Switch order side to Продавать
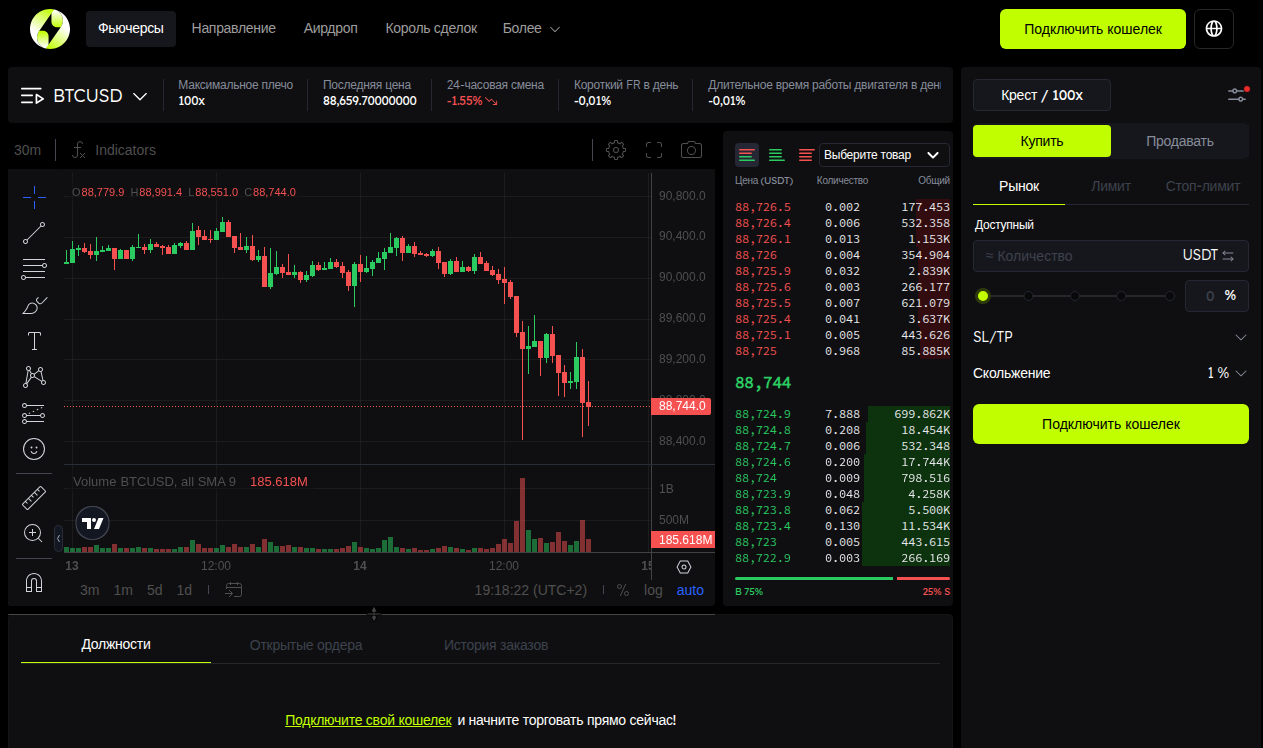Screen dimensions: 1263x748 (1180, 141)
